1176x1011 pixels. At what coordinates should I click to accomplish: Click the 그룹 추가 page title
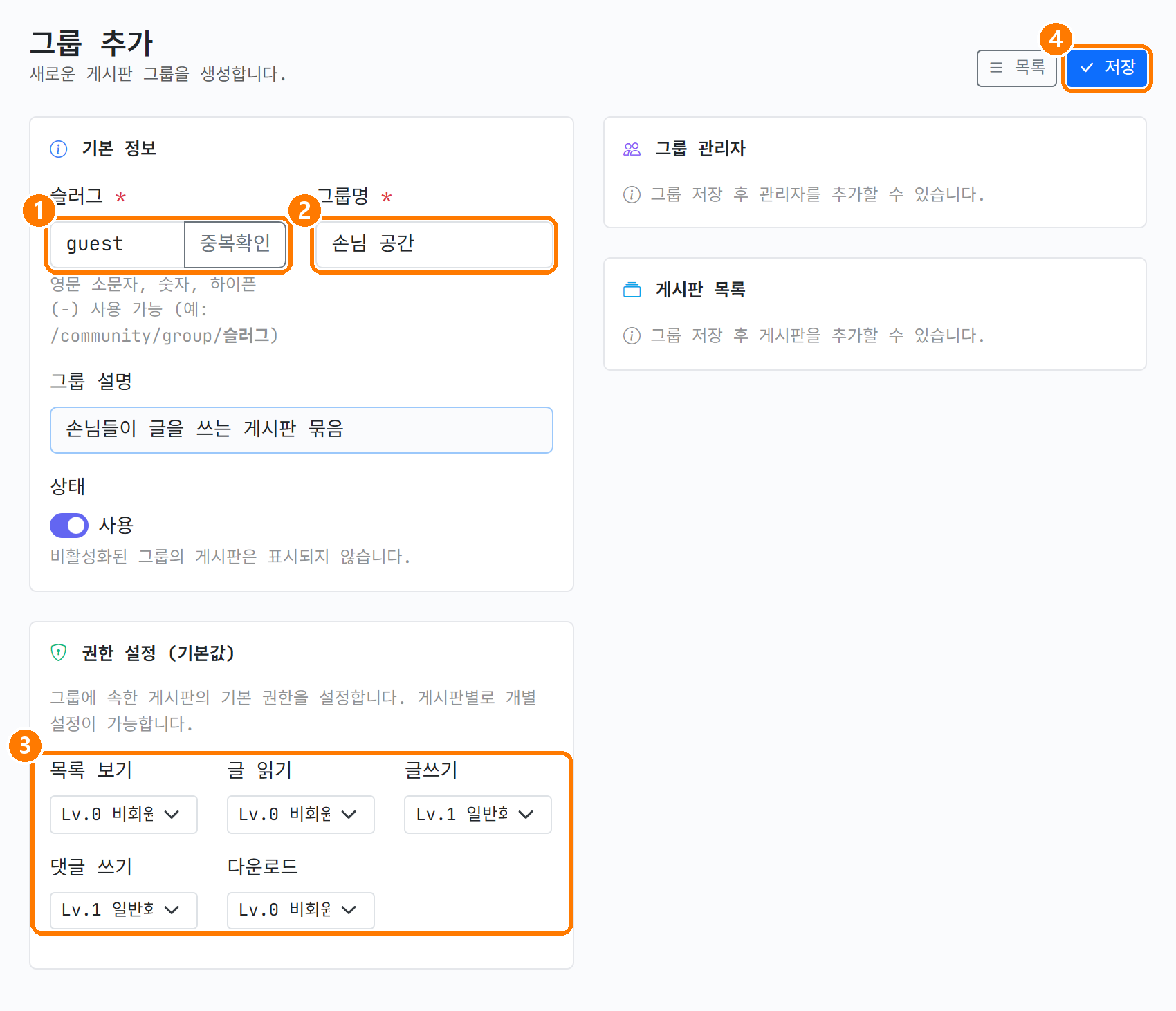coord(91,43)
